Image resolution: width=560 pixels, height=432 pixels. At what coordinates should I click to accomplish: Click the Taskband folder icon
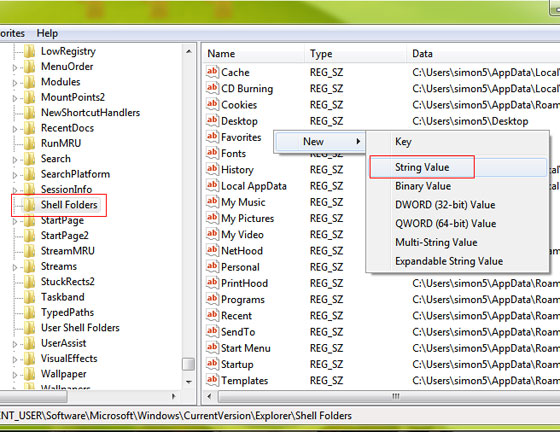(x=29, y=297)
